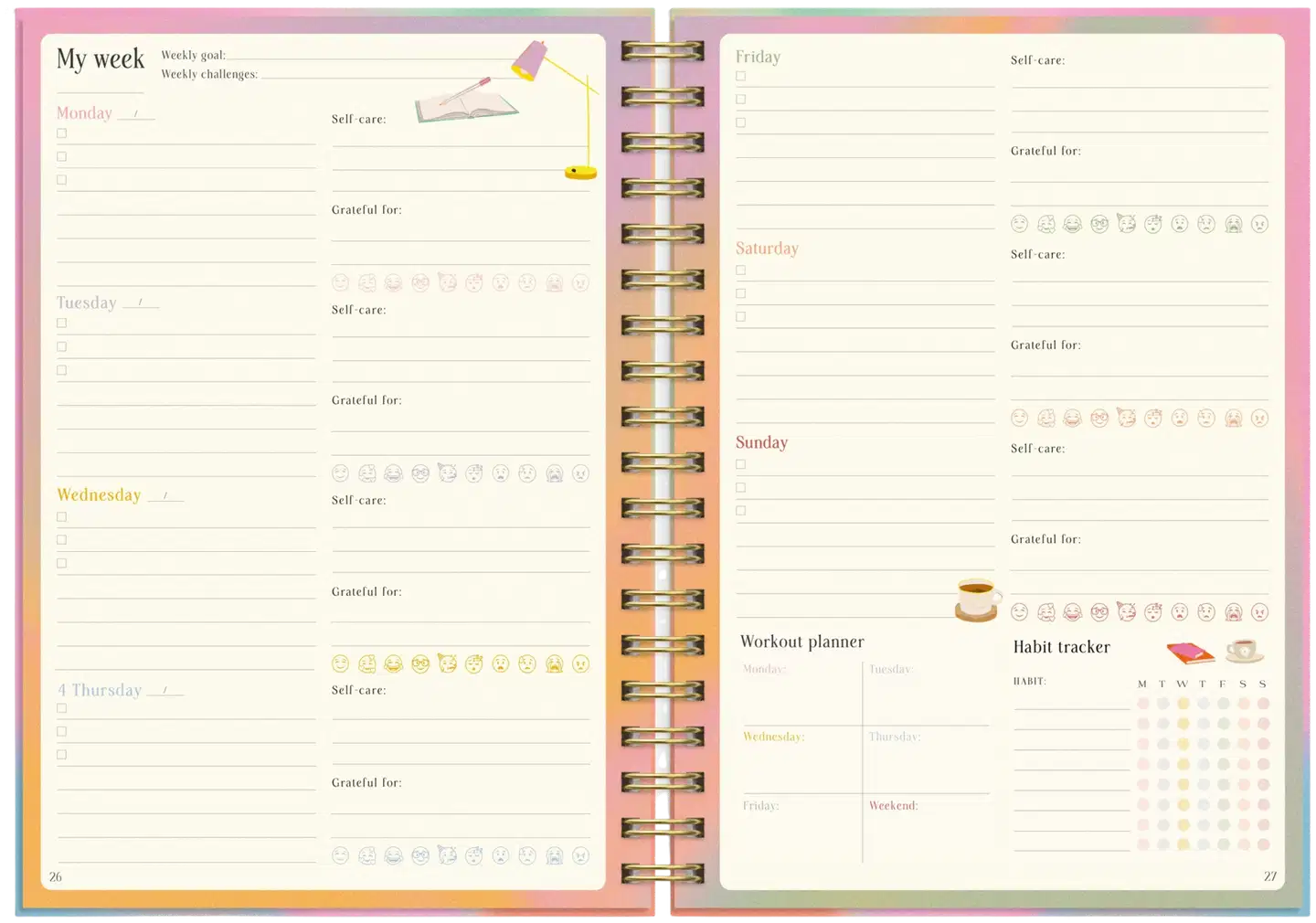Click page number 27
This screenshot has width=1316, height=923.
point(1269,876)
